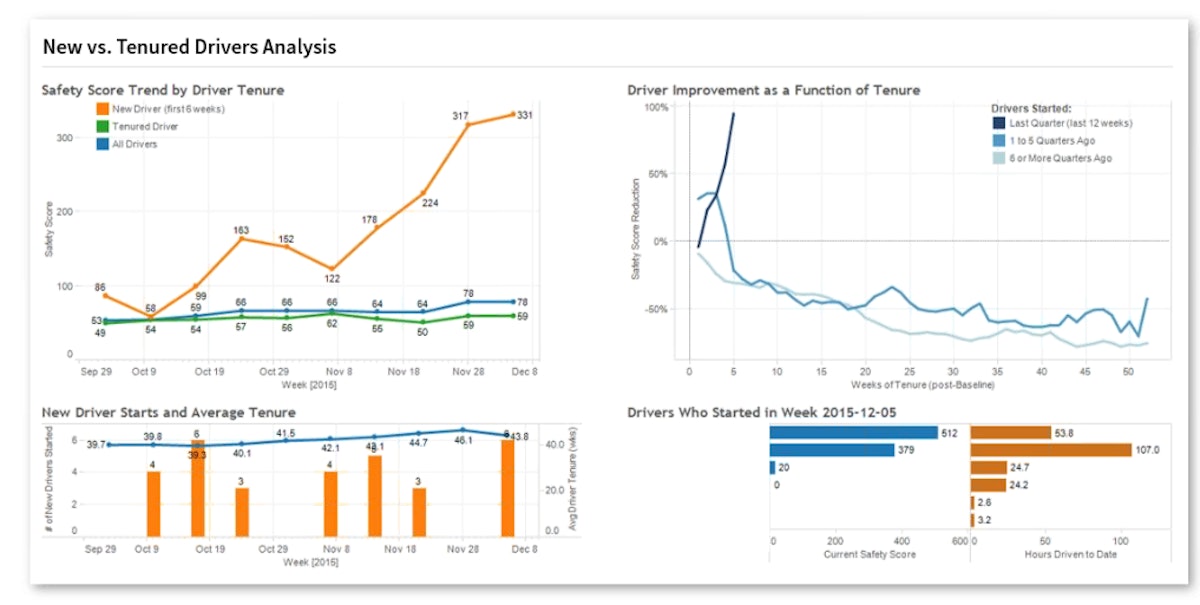Select the 1 to 5 Quarters Ago swatch

click(999, 141)
